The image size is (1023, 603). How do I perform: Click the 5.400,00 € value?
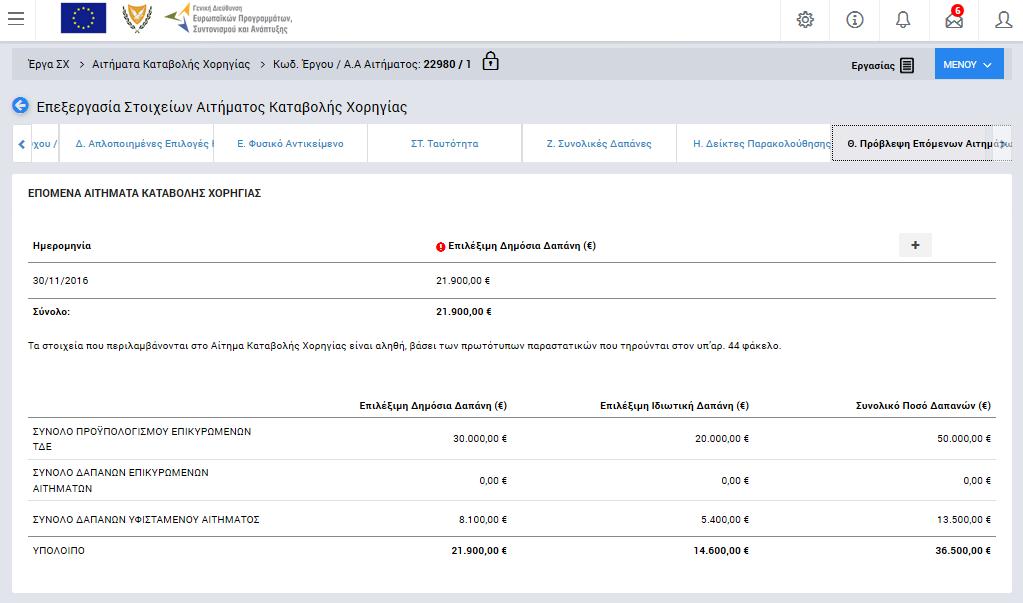click(725, 519)
